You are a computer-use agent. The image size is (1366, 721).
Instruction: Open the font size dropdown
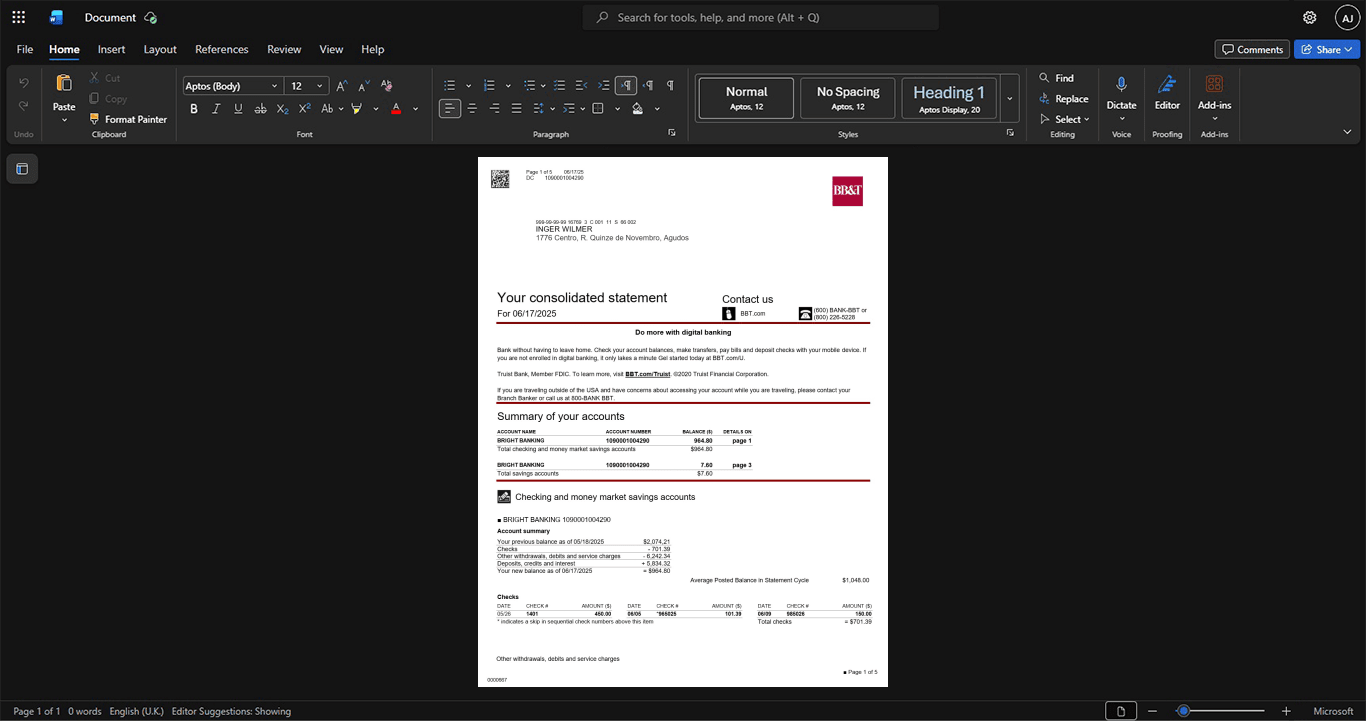(320, 86)
